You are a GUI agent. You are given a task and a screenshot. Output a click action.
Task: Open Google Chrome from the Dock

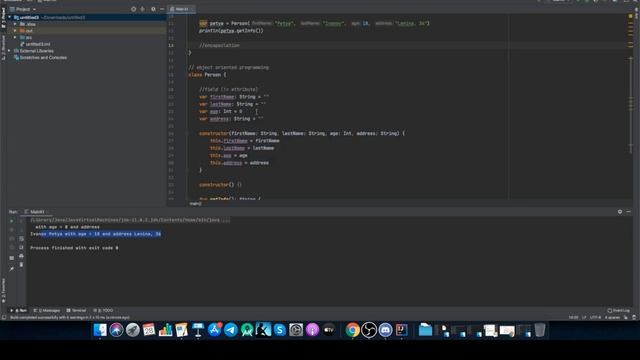(x=353, y=330)
